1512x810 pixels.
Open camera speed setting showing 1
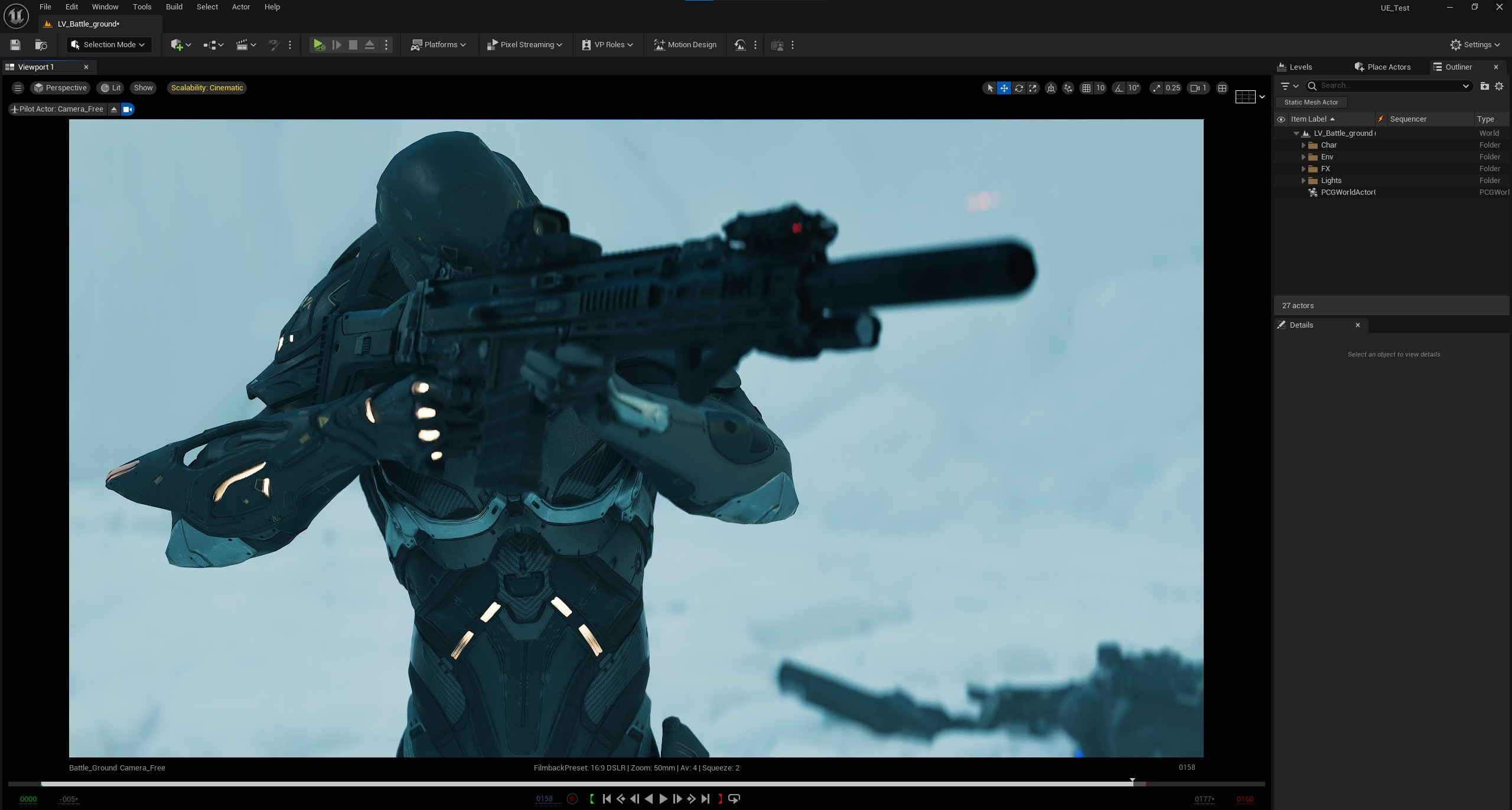click(x=1198, y=88)
